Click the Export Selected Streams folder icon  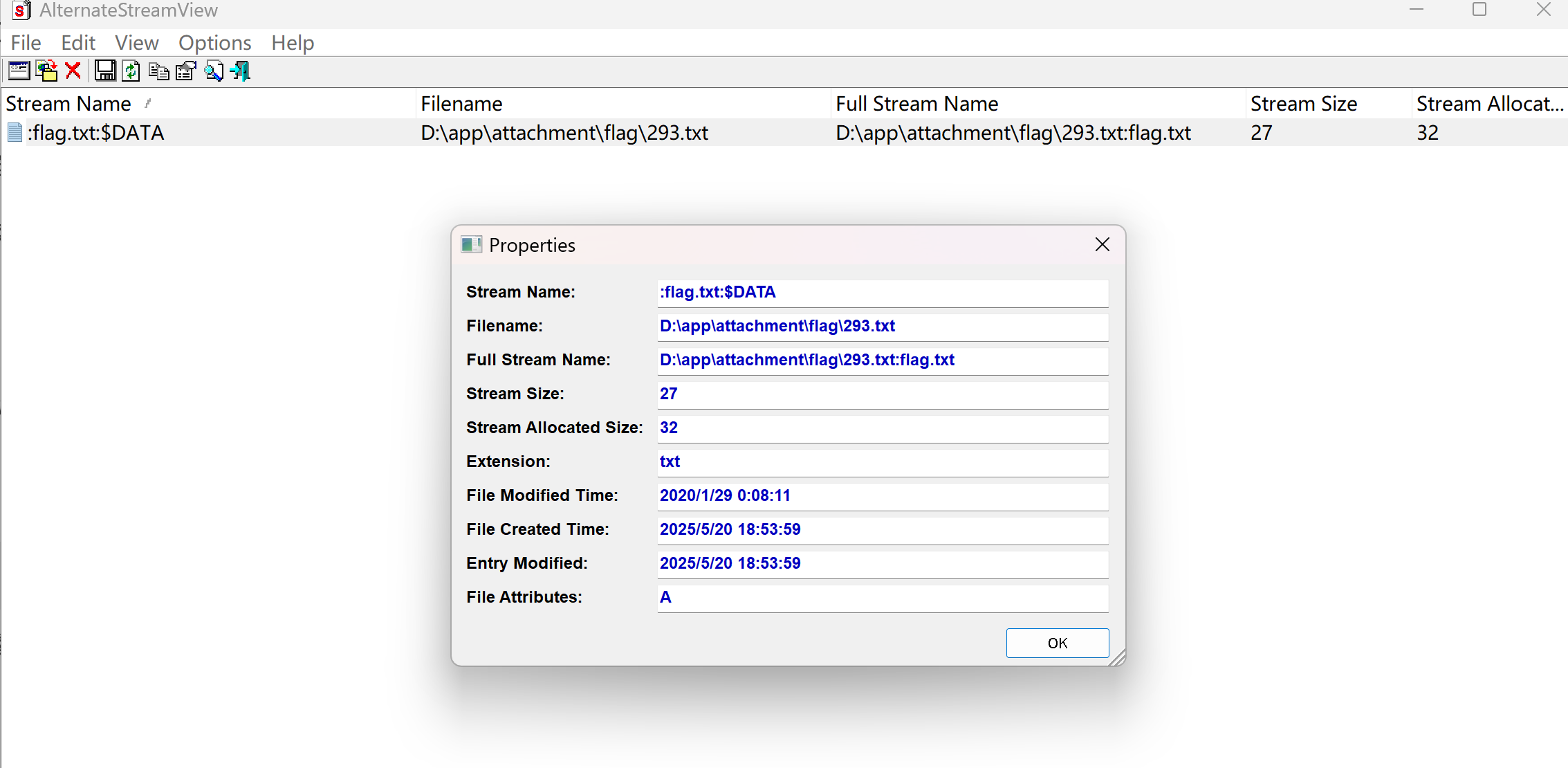click(x=46, y=71)
